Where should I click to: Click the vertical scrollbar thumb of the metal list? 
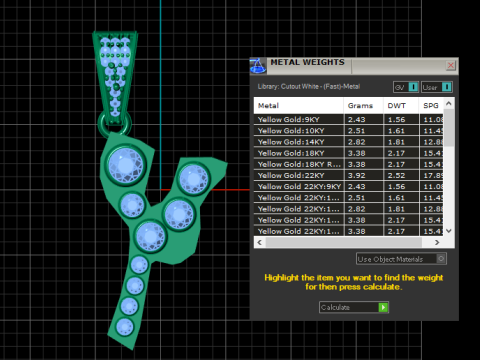(x=449, y=128)
